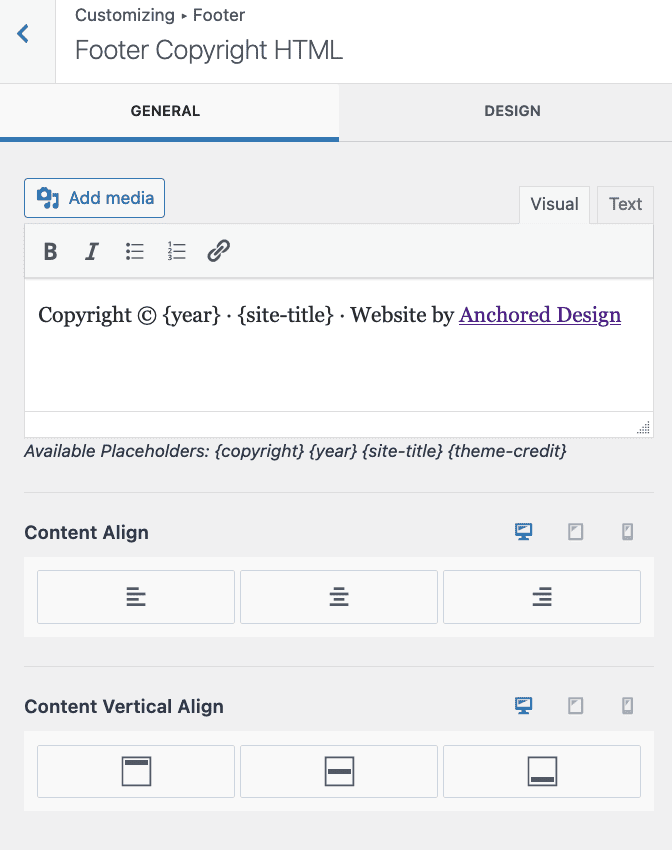Set vertical align to bottom
Image resolution: width=672 pixels, height=850 pixels.
click(542, 771)
